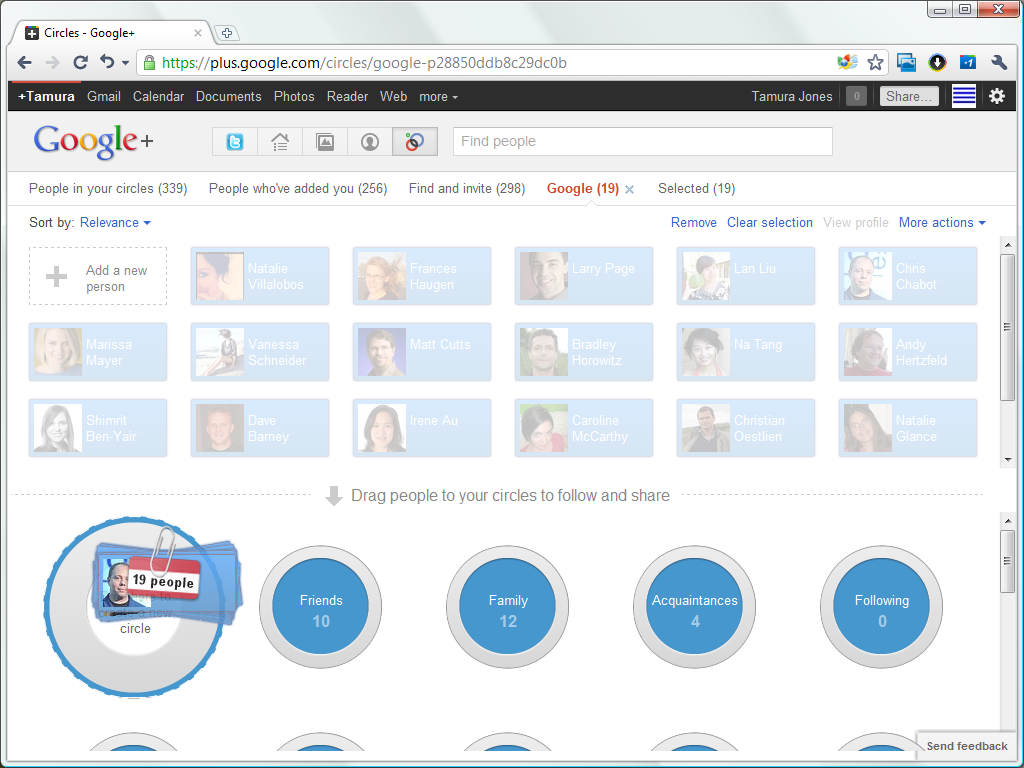The image size is (1024, 768).
Task: Open Gmail from the top navigation bar
Action: pyautogui.click(x=103, y=96)
